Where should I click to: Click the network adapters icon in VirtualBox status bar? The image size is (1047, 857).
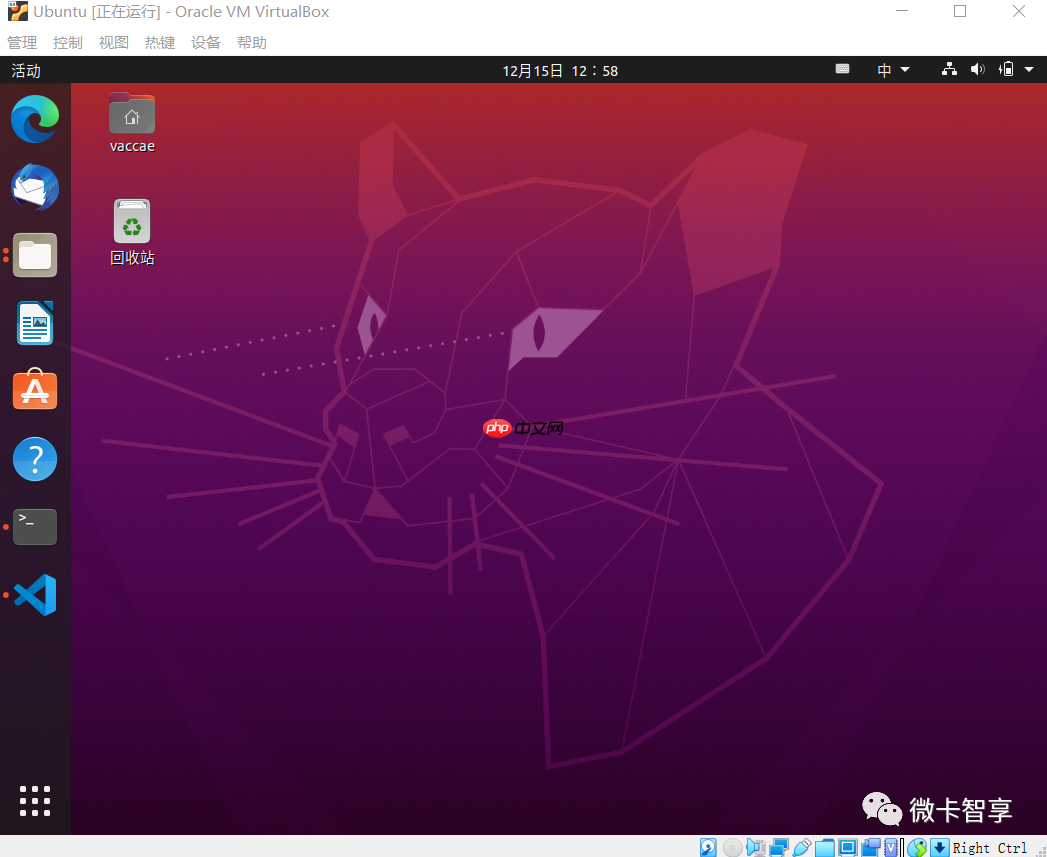coord(779,847)
